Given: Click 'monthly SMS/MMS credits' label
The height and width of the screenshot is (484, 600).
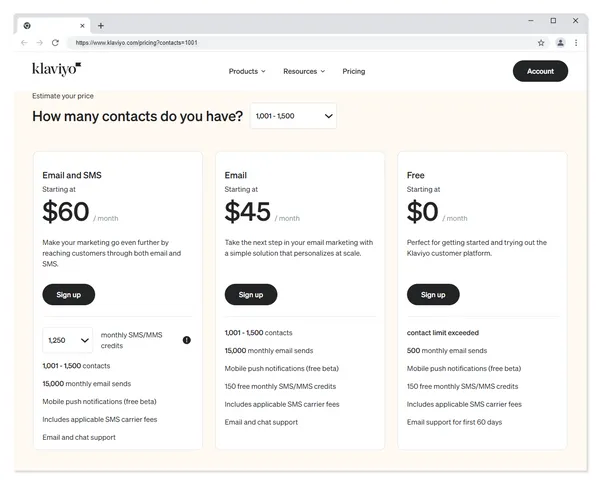Looking at the screenshot, I should (x=132, y=340).
